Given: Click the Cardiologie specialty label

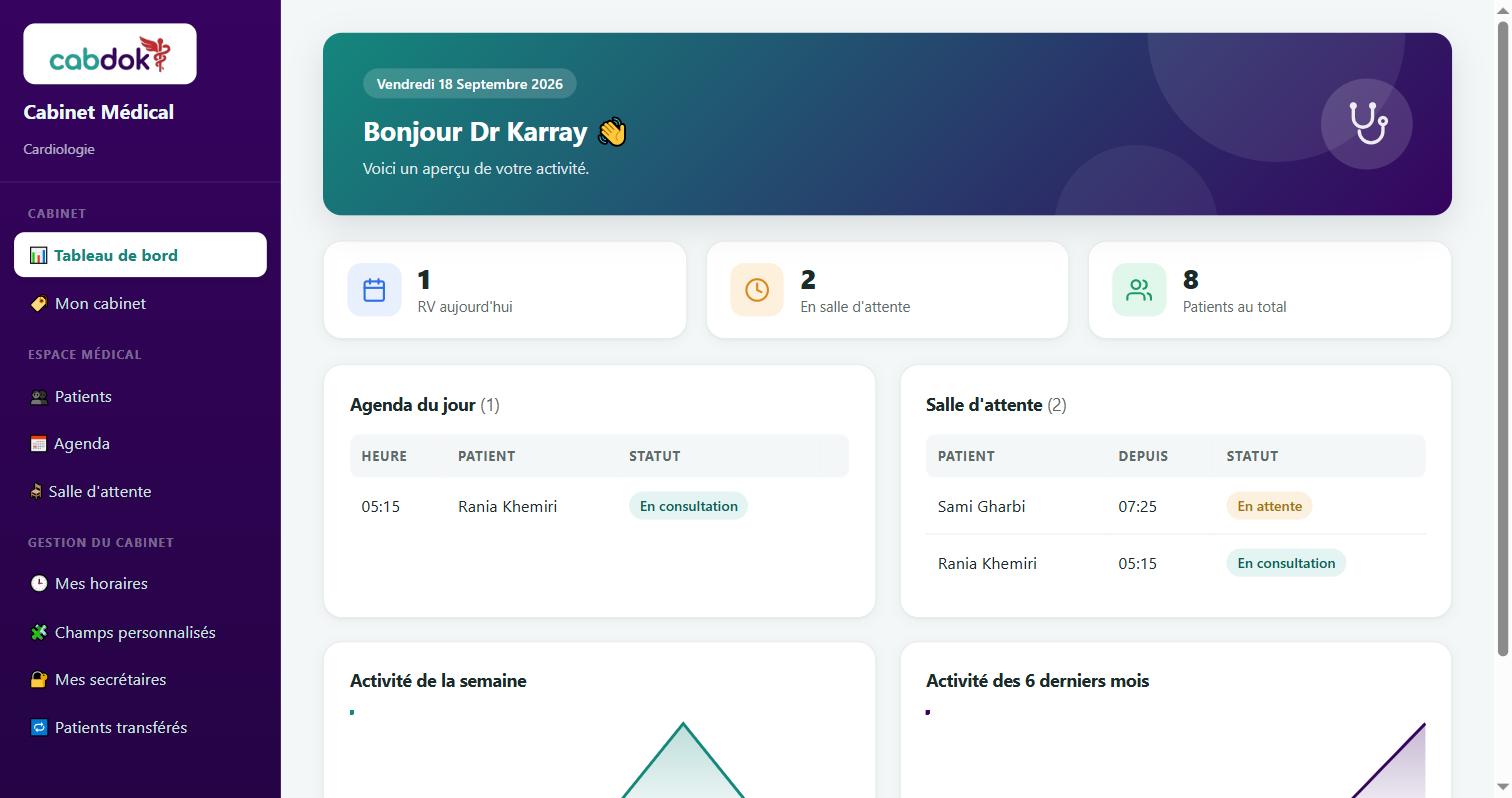Looking at the screenshot, I should tap(59, 149).
